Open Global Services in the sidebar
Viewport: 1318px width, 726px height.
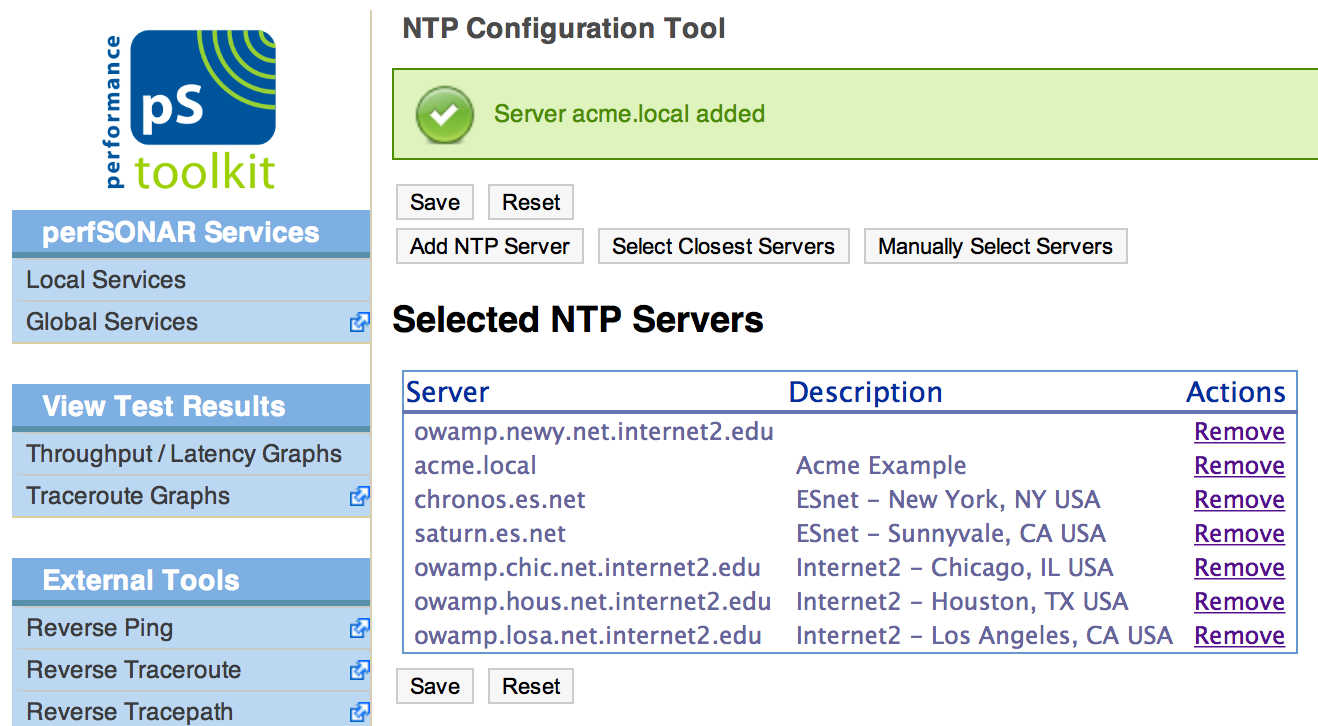(x=112, y=322)
